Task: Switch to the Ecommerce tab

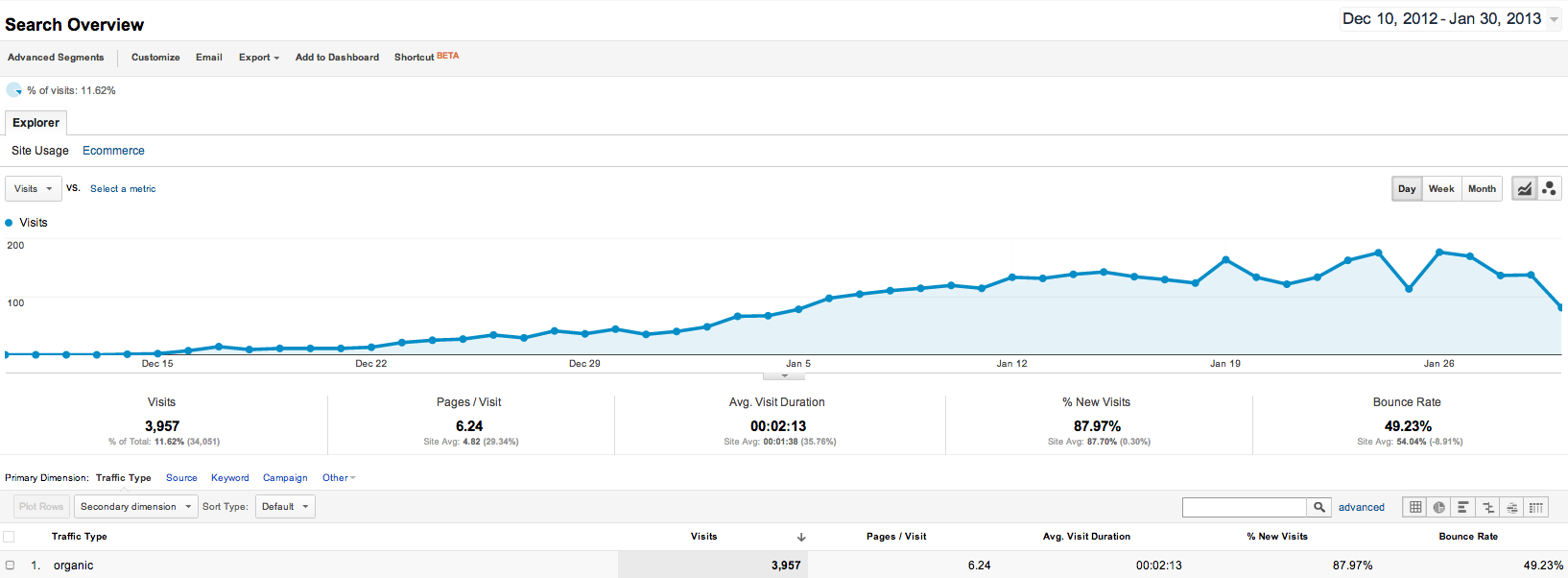Action: pos(113,151)
